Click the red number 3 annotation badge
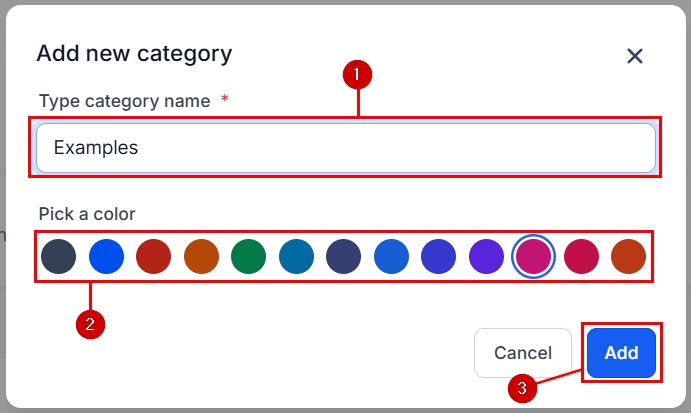The width and height of the screenshot is (691, 413). point(522,387)
